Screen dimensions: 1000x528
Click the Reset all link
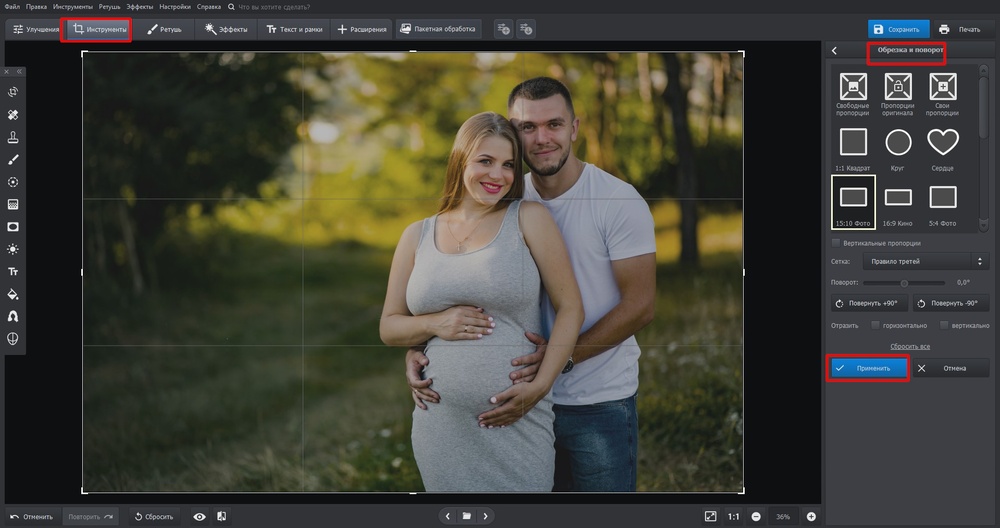(911, 346)
